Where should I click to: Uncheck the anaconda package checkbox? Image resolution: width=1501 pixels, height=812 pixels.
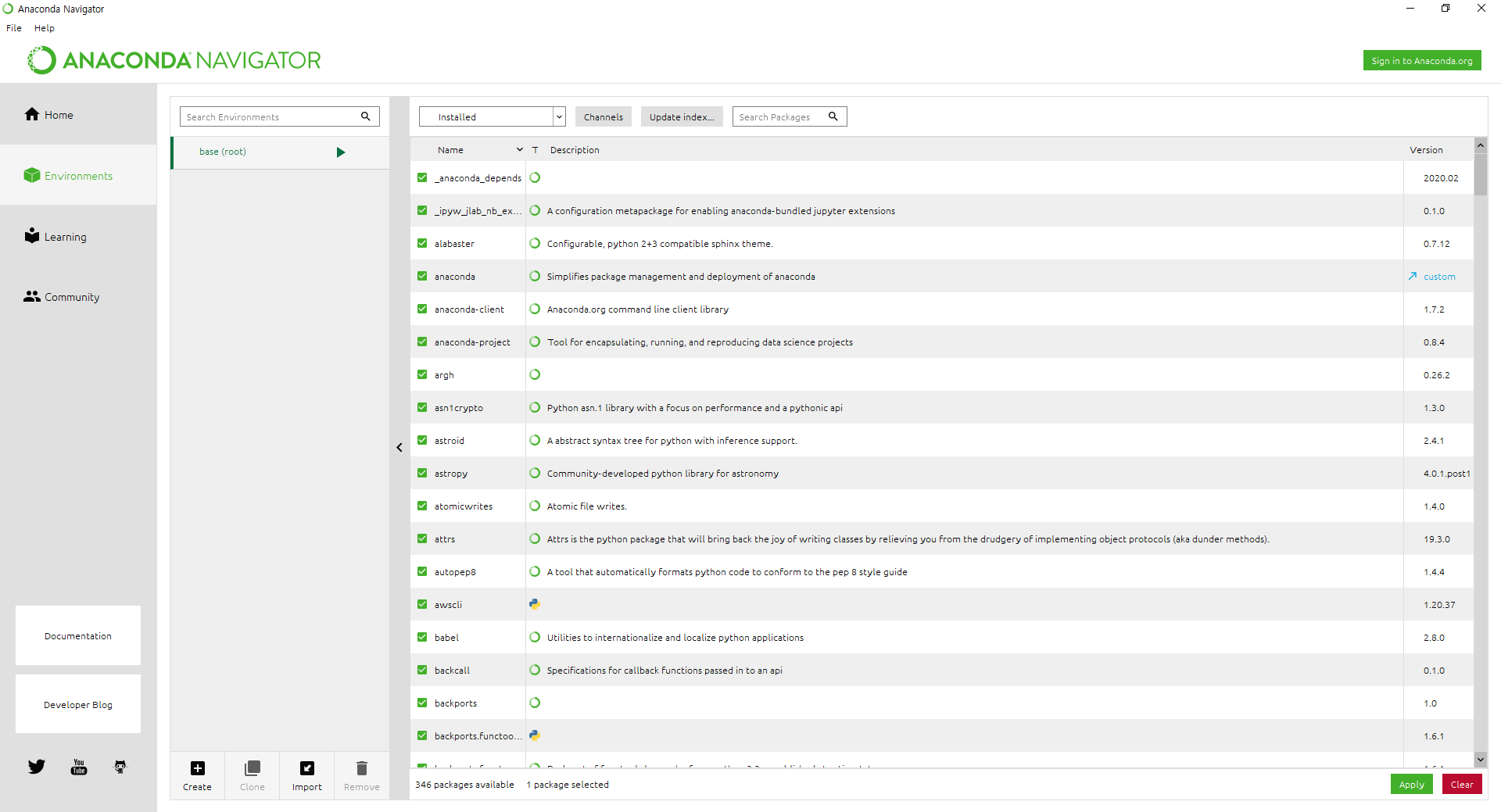pos(422,276)
